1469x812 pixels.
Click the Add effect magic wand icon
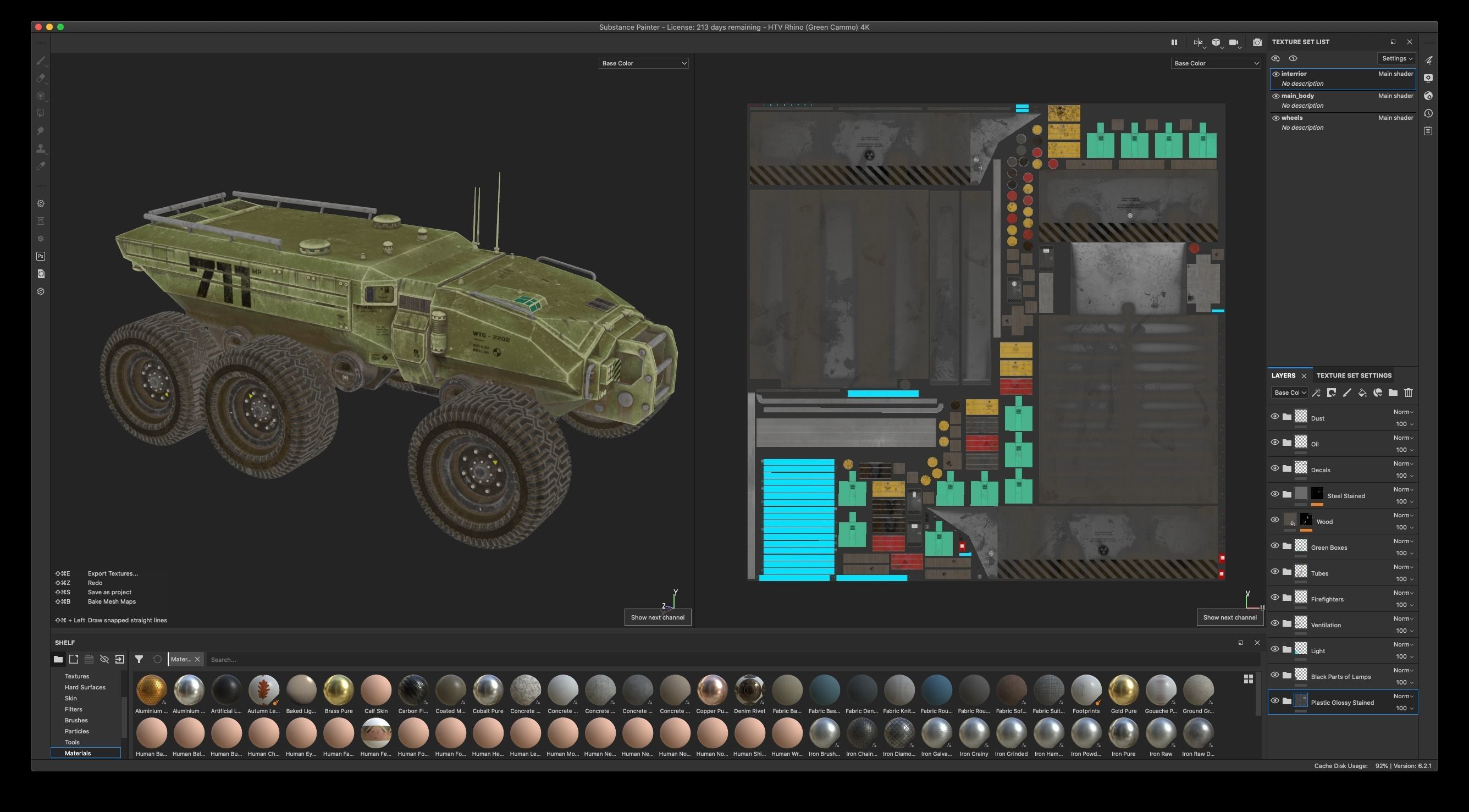click(1316, 393)
